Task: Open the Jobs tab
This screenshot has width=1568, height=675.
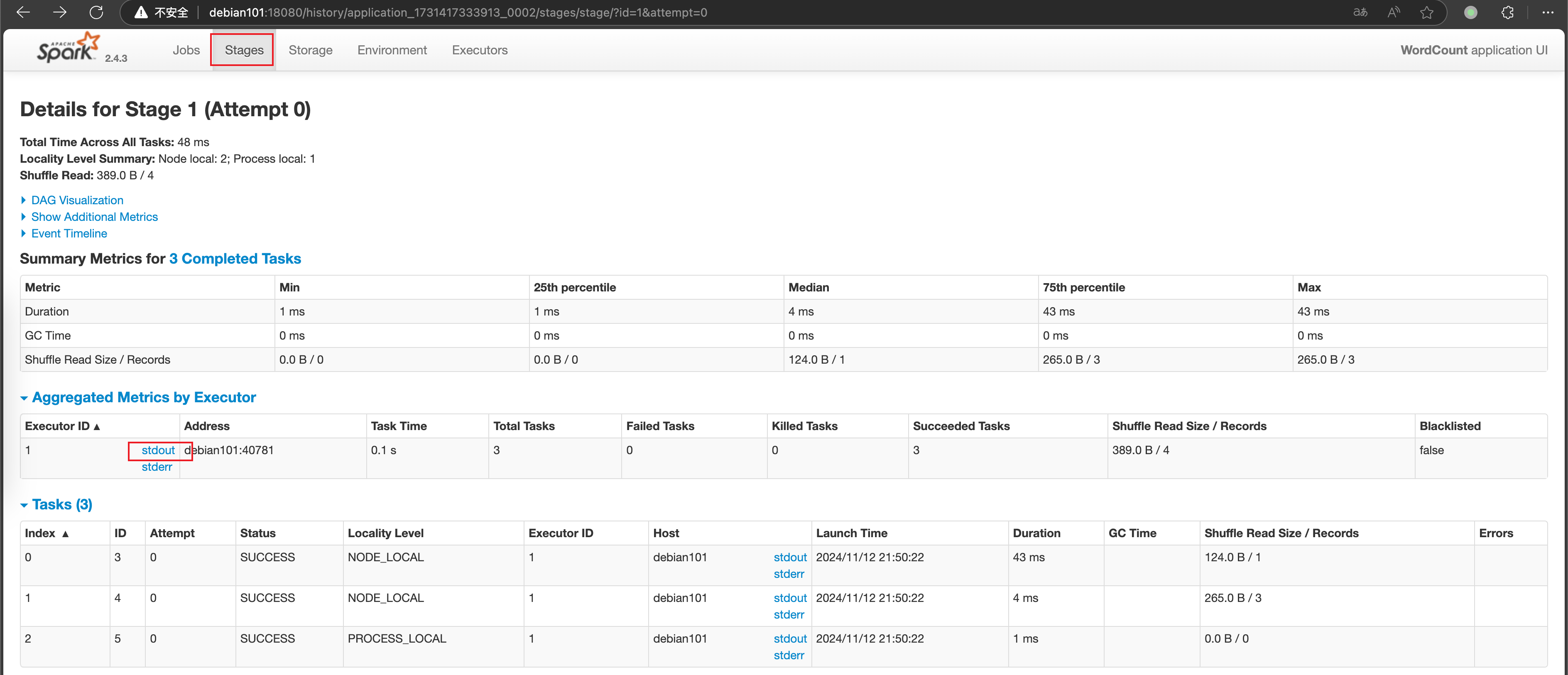Action: tap(186, 50)
